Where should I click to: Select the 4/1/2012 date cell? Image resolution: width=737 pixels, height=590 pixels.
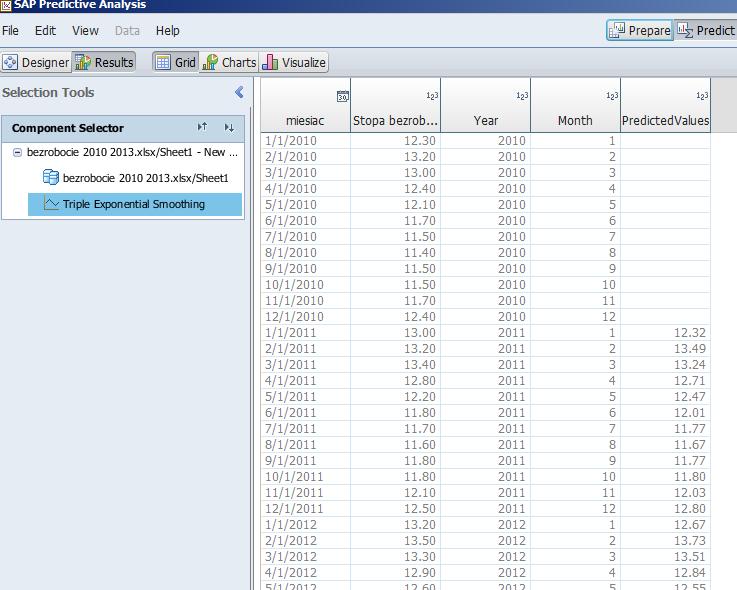306,572
